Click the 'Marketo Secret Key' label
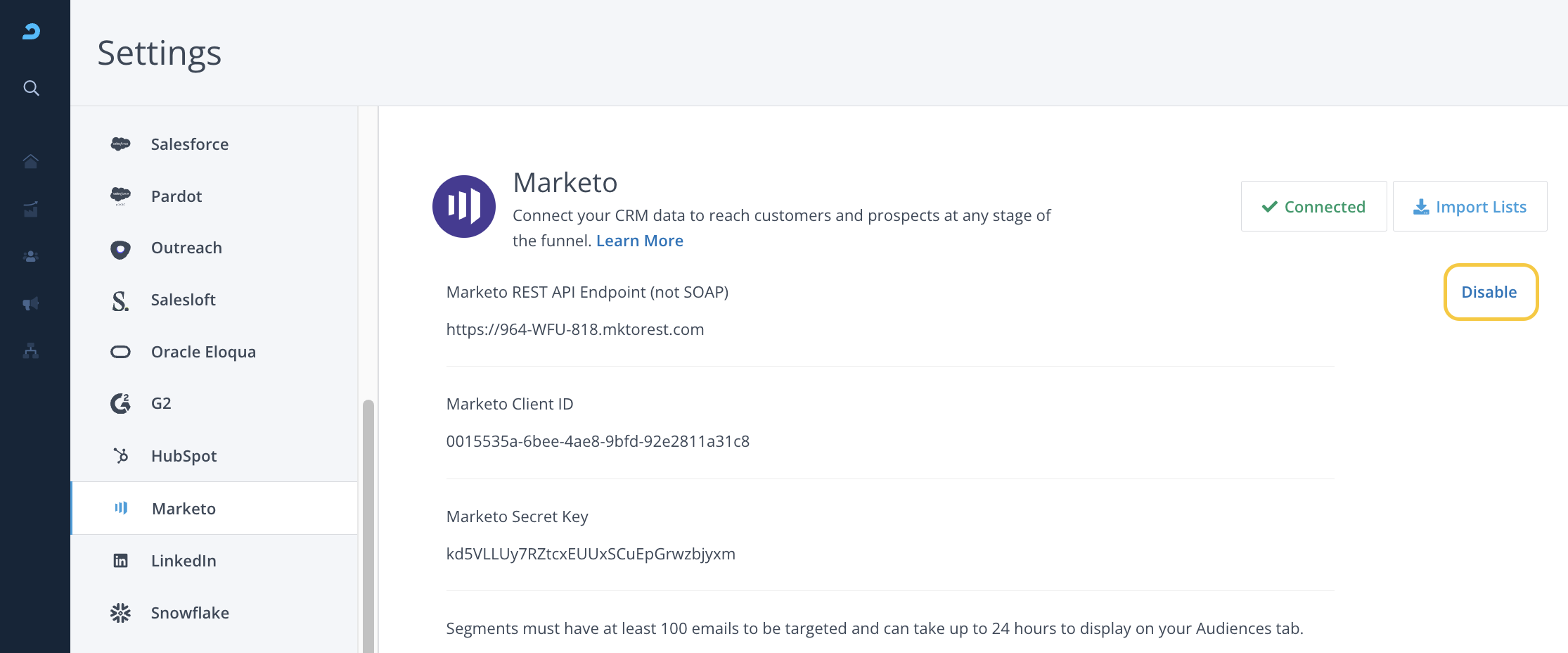 pyautogui.click(x=518, y=516)
